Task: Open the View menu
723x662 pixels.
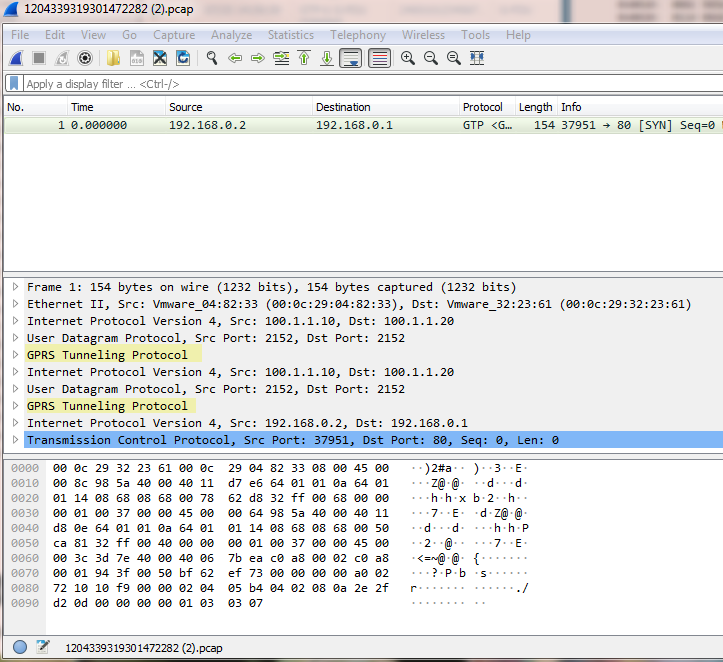Action: (94, 35)
